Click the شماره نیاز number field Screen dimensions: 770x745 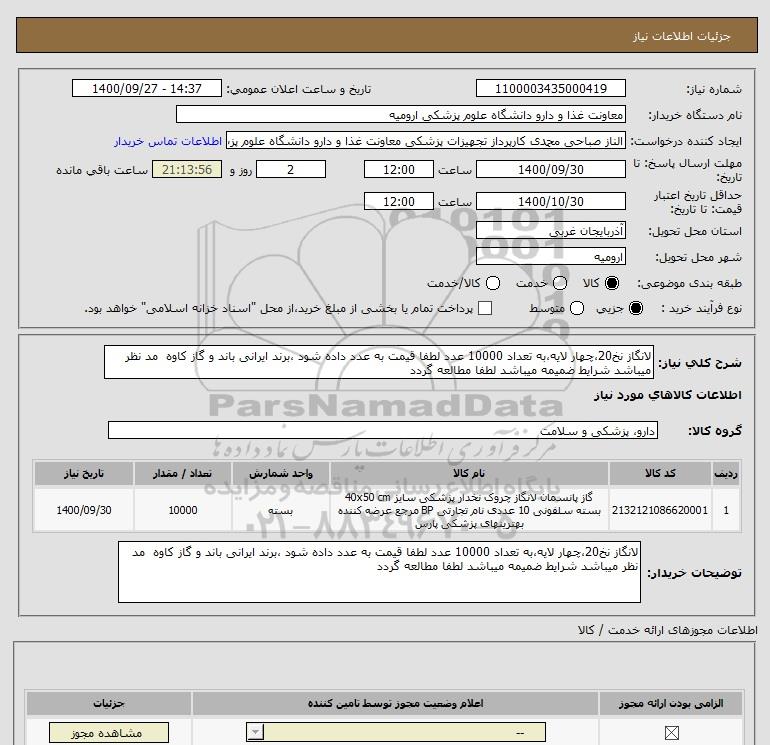551,89
